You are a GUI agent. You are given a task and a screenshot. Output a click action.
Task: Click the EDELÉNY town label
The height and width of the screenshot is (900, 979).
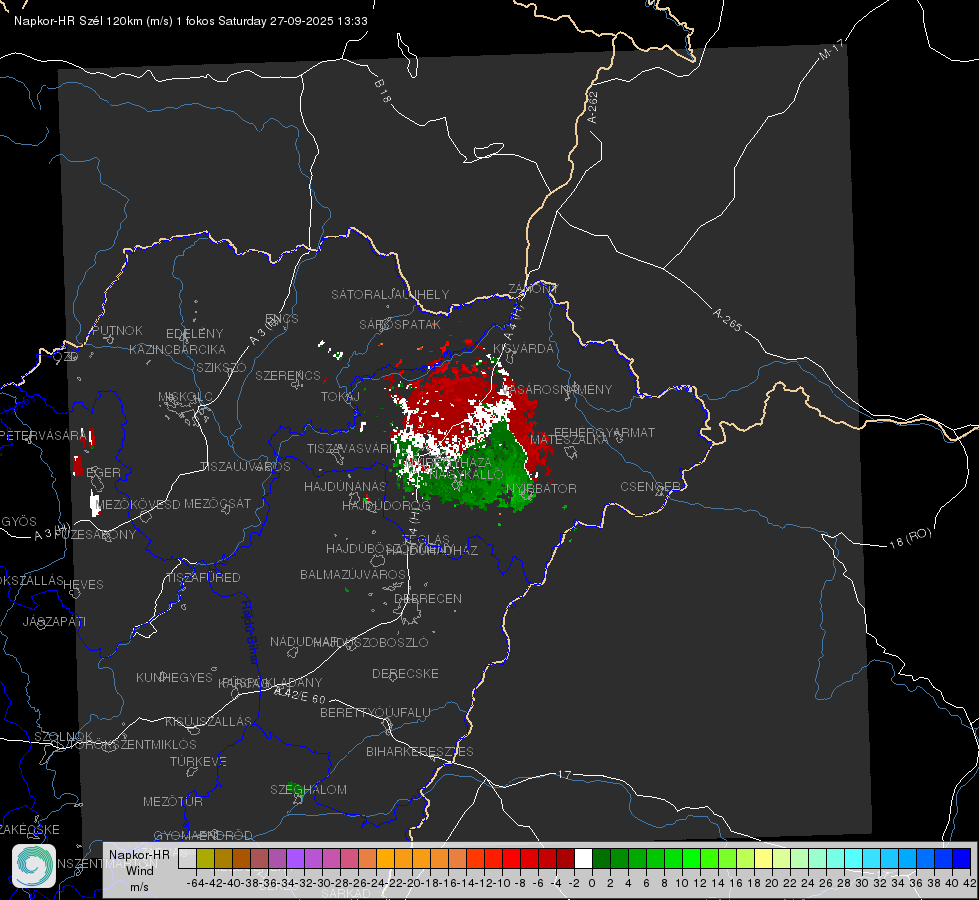pyautogui.click(x=194, y=334)
